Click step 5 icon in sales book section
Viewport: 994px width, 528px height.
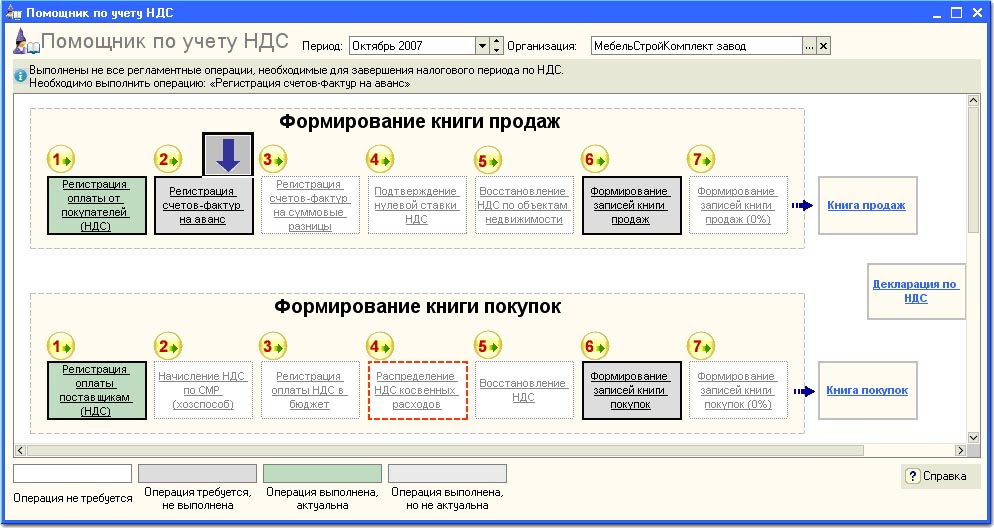tap(487, 161)
